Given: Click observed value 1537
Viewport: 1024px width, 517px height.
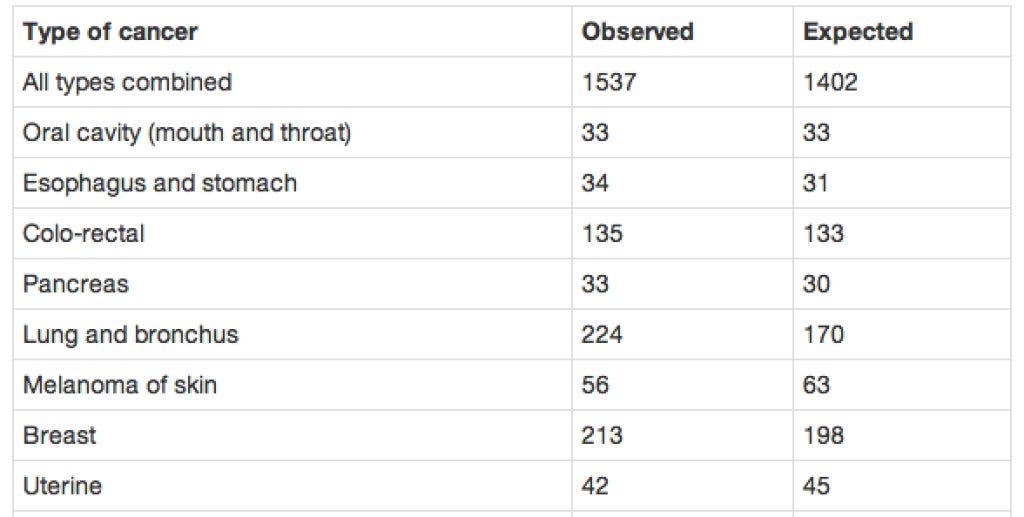Looking at the screenshot, I should (x=608, y=82).
